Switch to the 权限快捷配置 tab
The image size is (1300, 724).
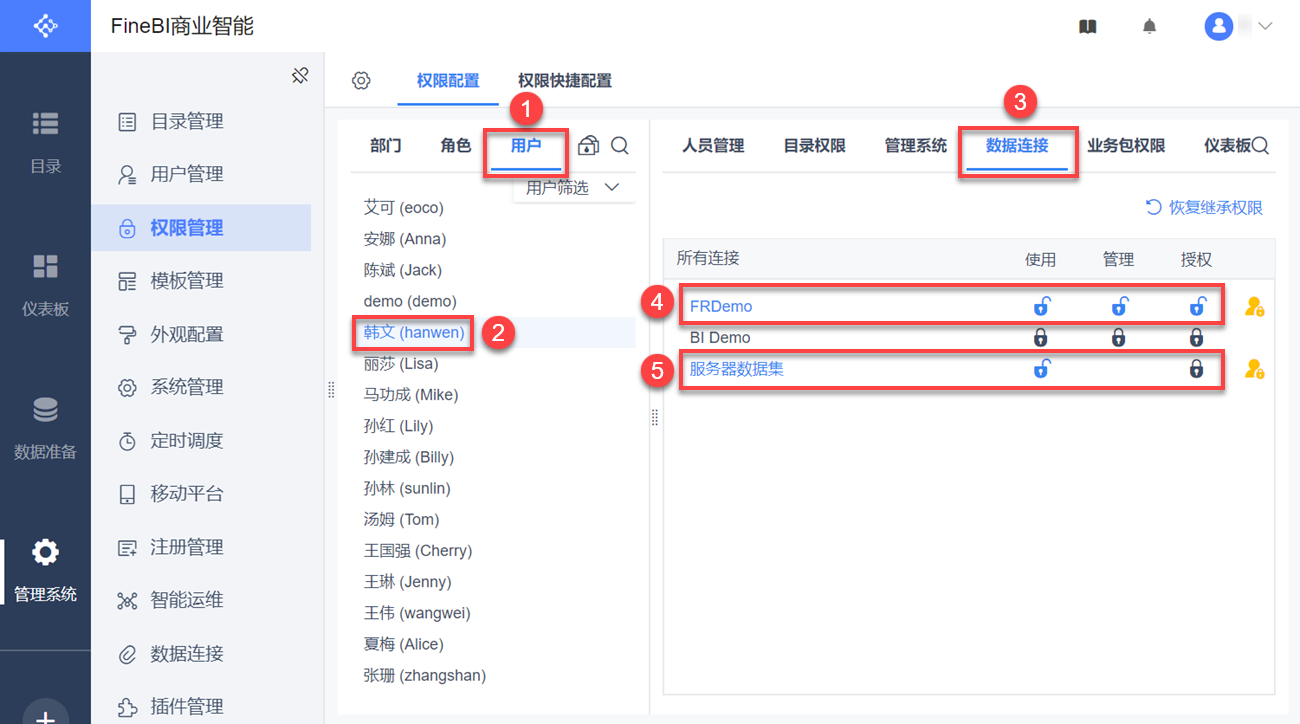pos(565,81)
